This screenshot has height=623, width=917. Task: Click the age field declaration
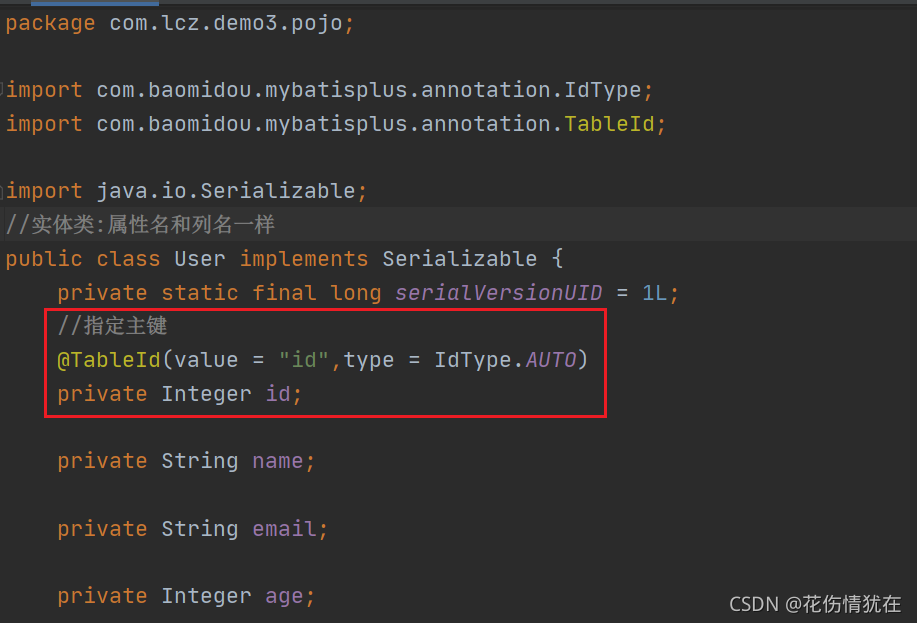[185, 596]
